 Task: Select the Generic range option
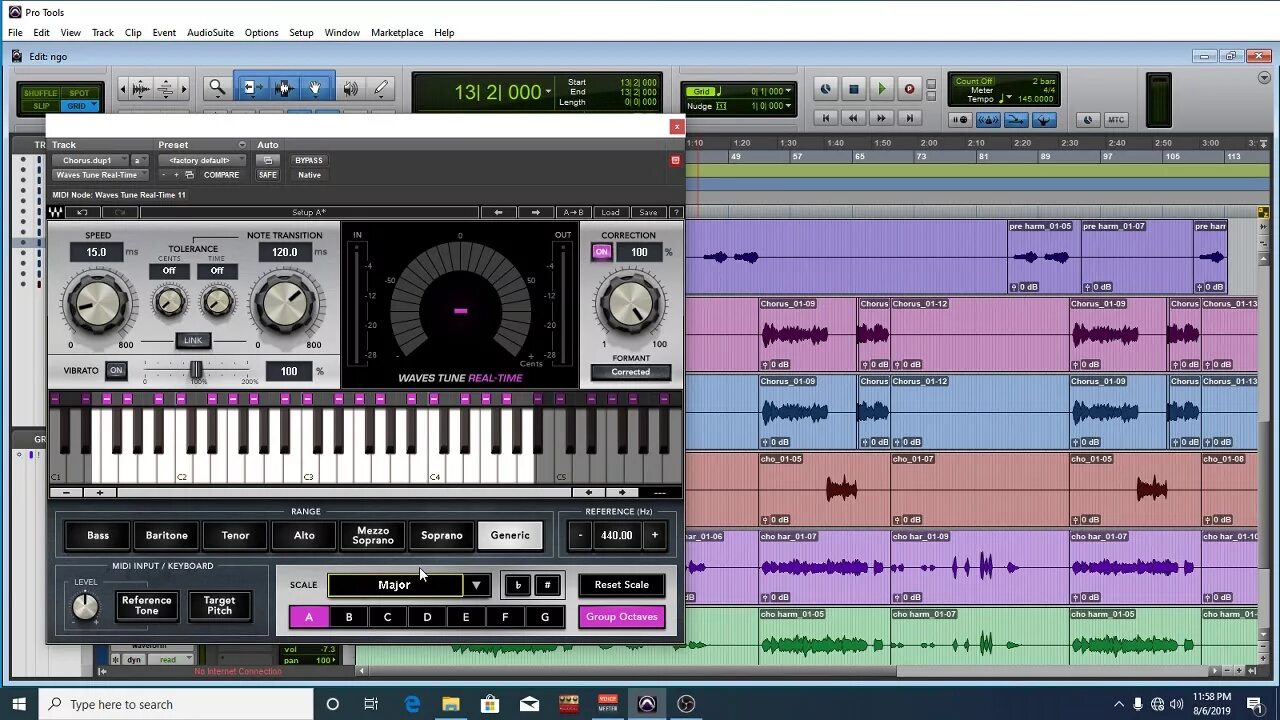[x=510, y=535]
